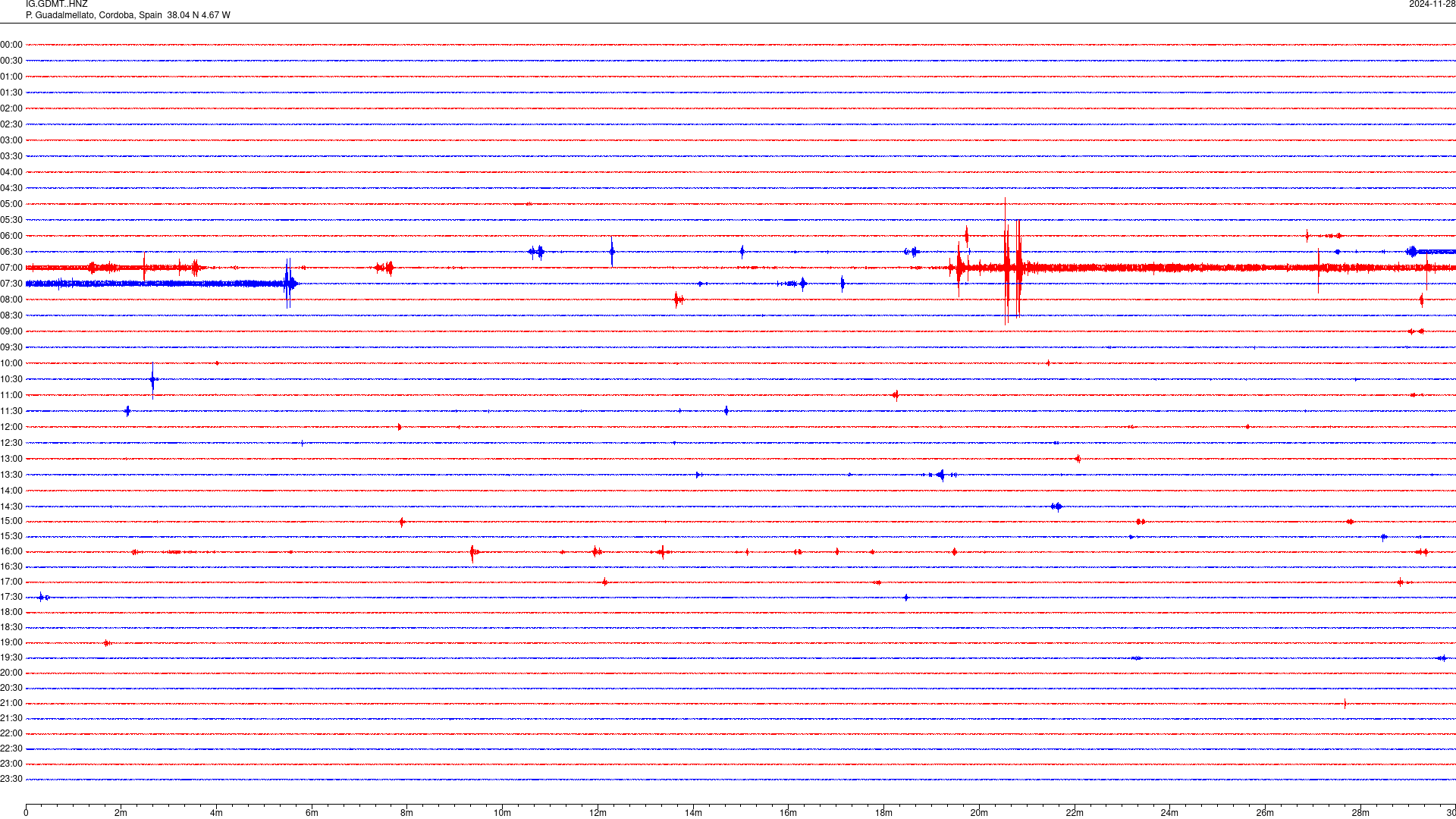Click the station location text P. Guadalmellato, Cordoba, Spain

[x=94, y=15]
